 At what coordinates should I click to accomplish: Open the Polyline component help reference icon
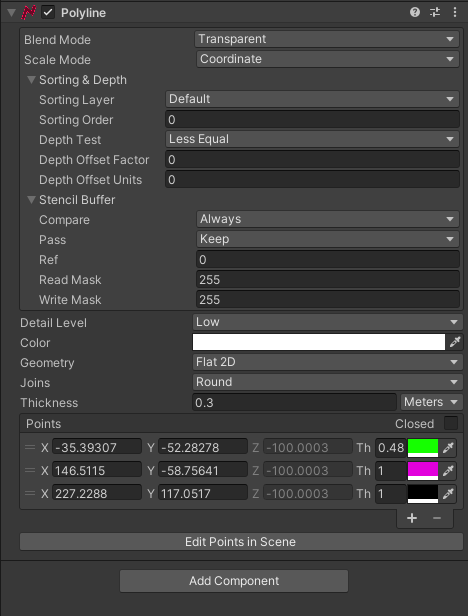[415, 12]
